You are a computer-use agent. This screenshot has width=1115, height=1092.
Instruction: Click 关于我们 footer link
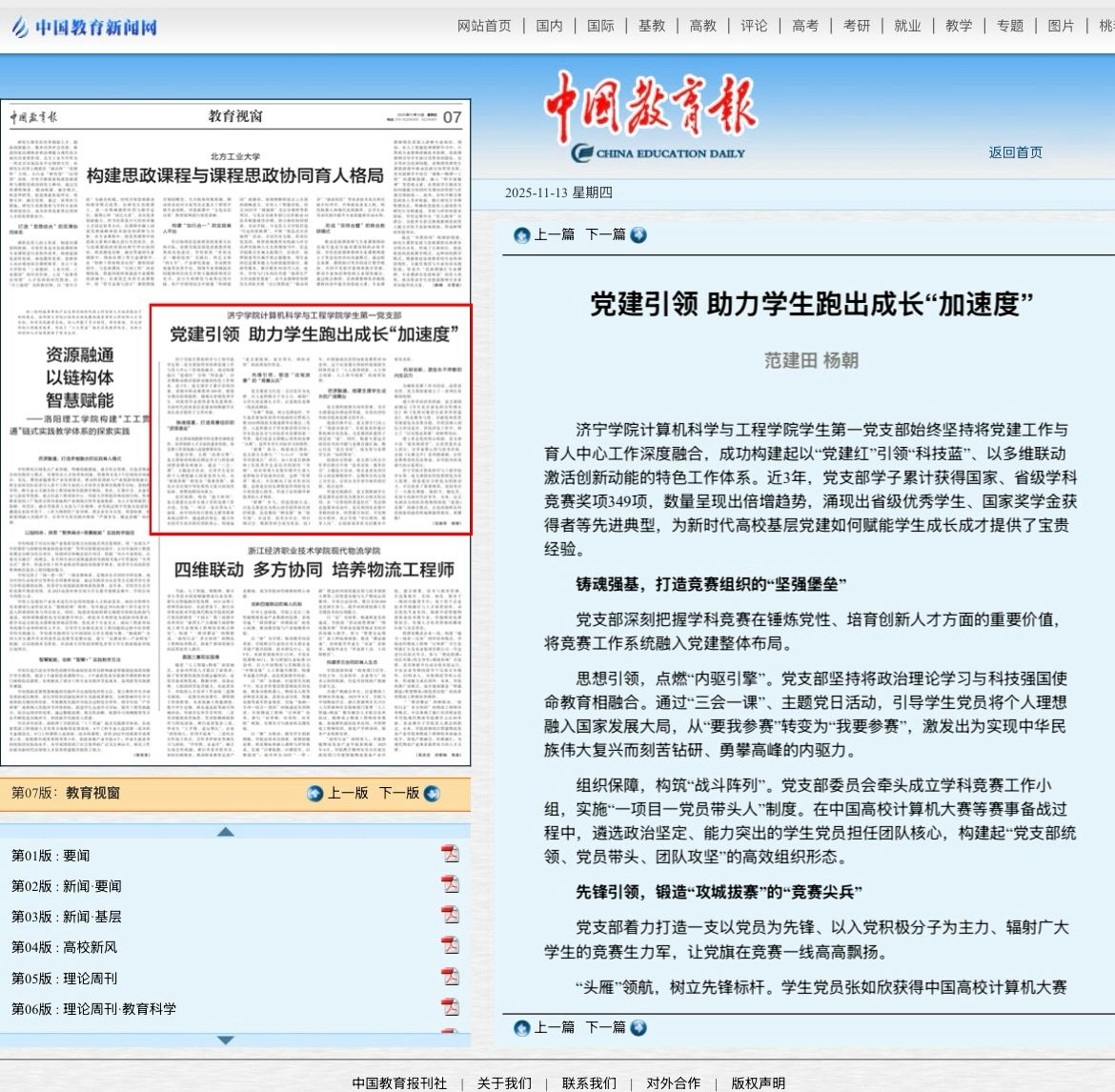[504, 1082]
